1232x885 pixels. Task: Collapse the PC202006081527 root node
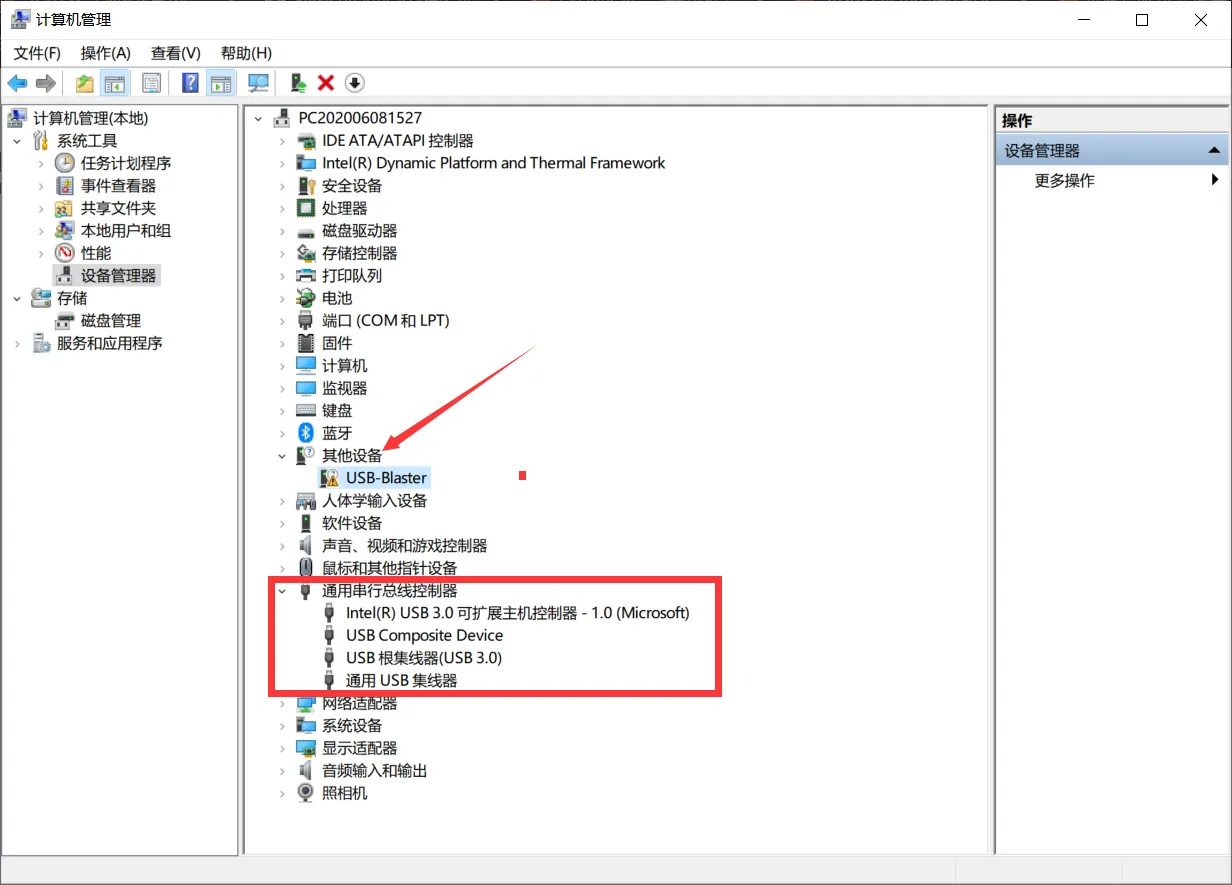coord(259,118)
